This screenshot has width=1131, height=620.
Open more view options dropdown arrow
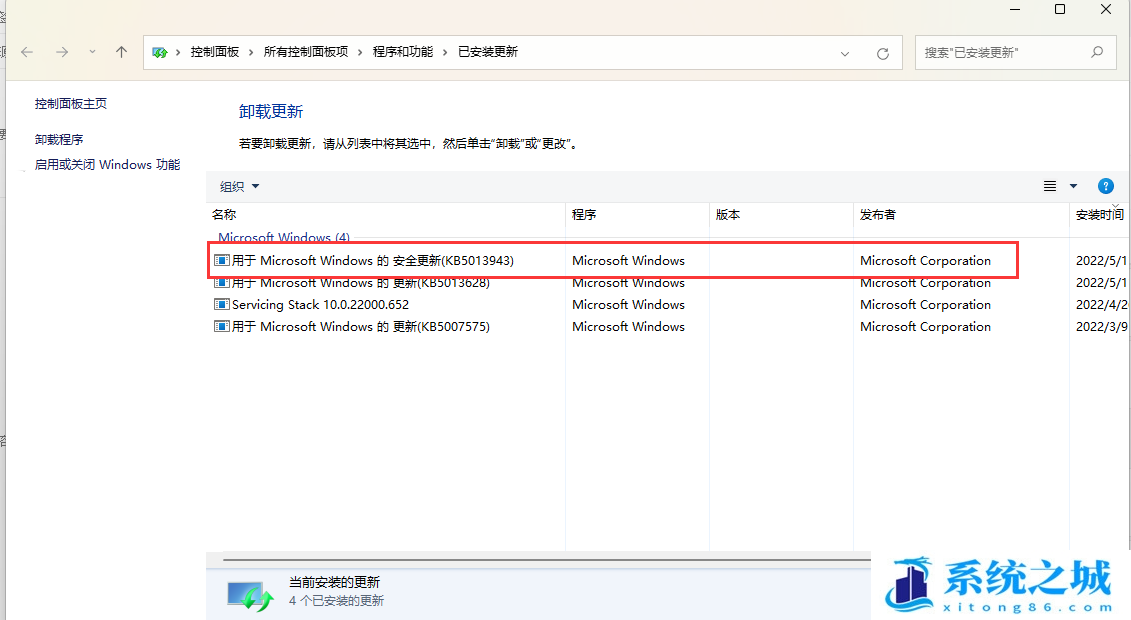pos(1073,186)
